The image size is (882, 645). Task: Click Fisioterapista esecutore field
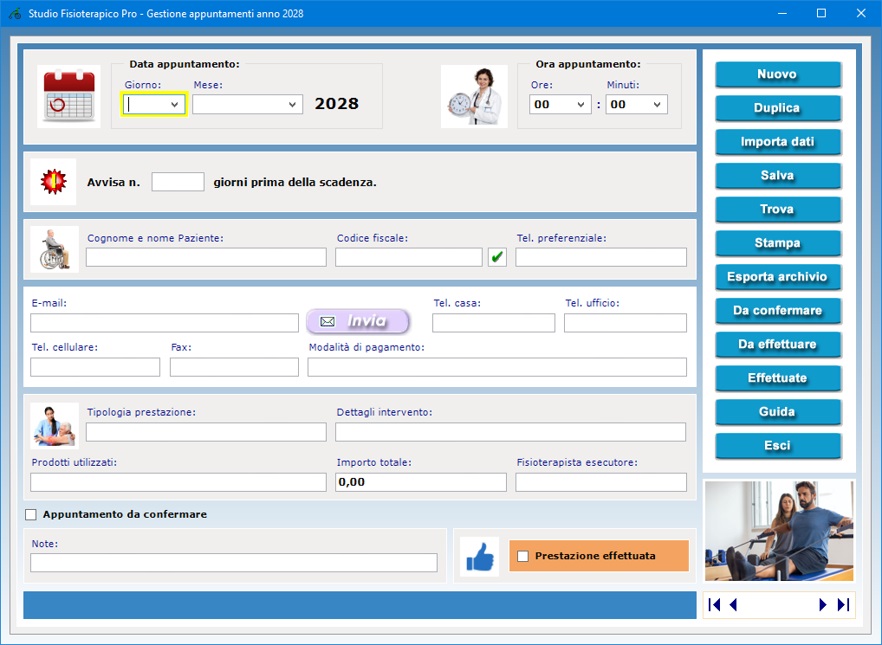(x=601, y=482)
